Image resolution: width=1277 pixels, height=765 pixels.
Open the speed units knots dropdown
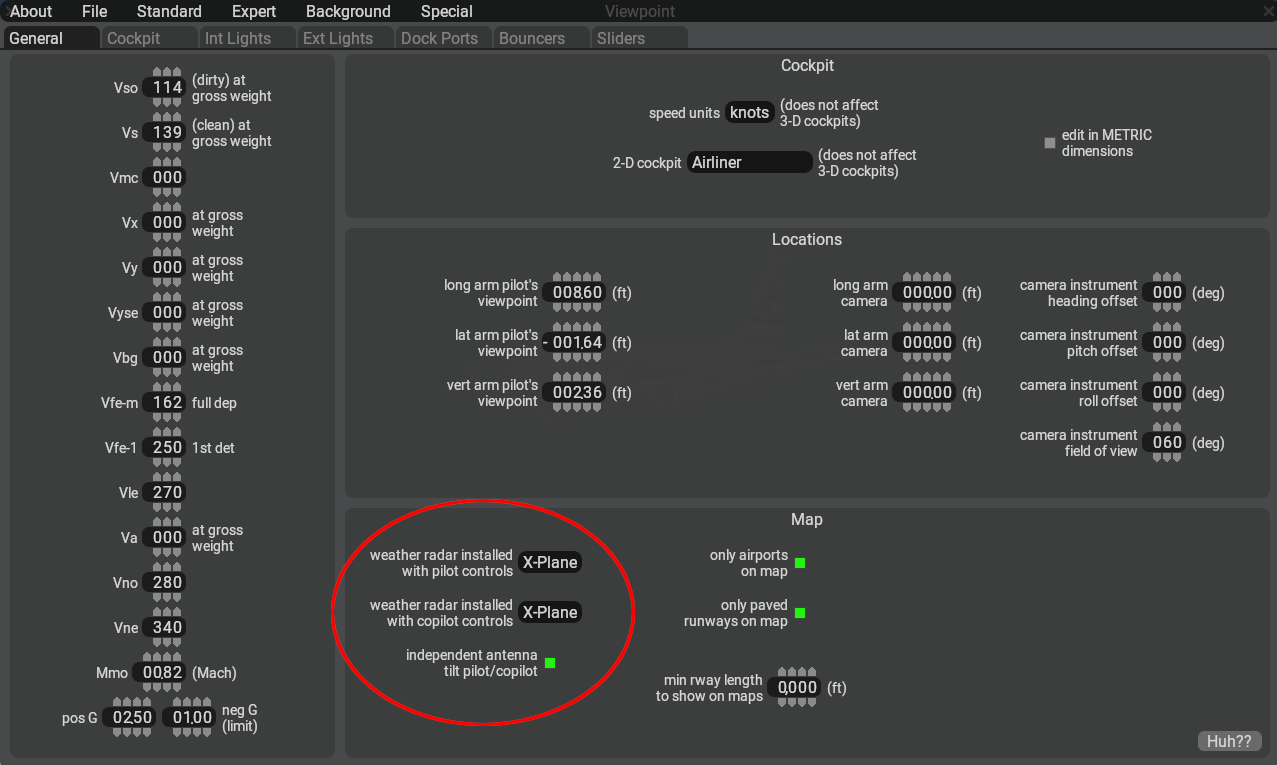[749, 112]
